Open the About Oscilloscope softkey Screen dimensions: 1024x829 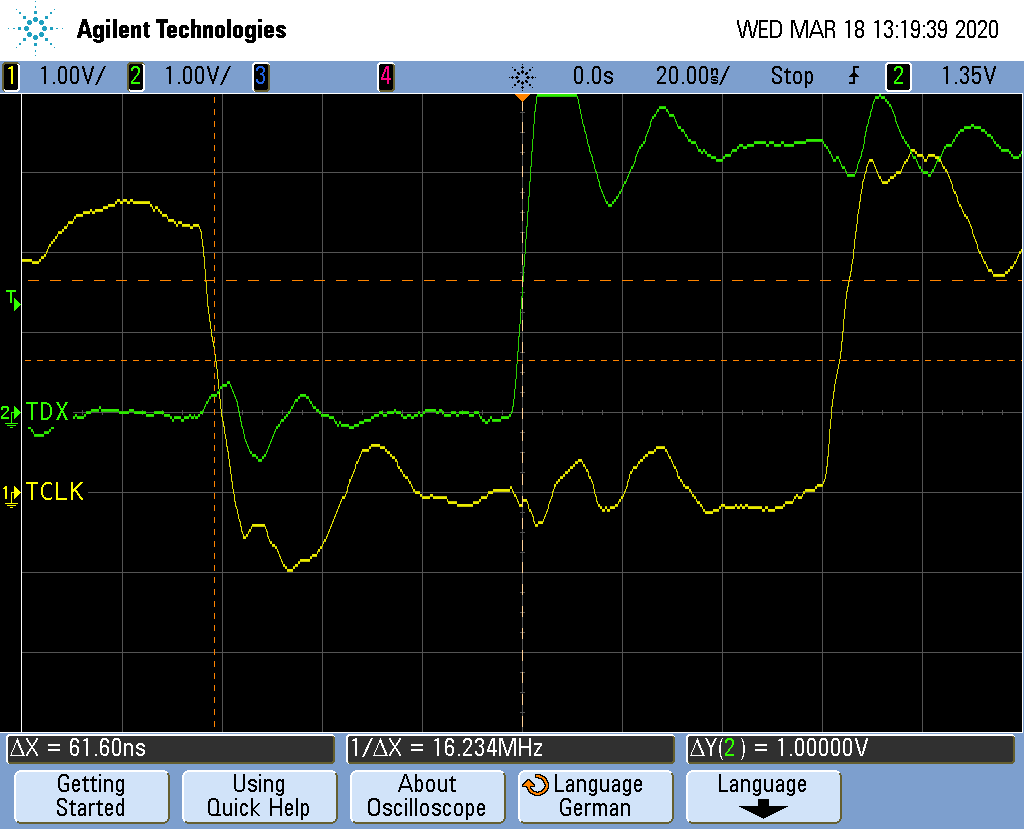426,796
